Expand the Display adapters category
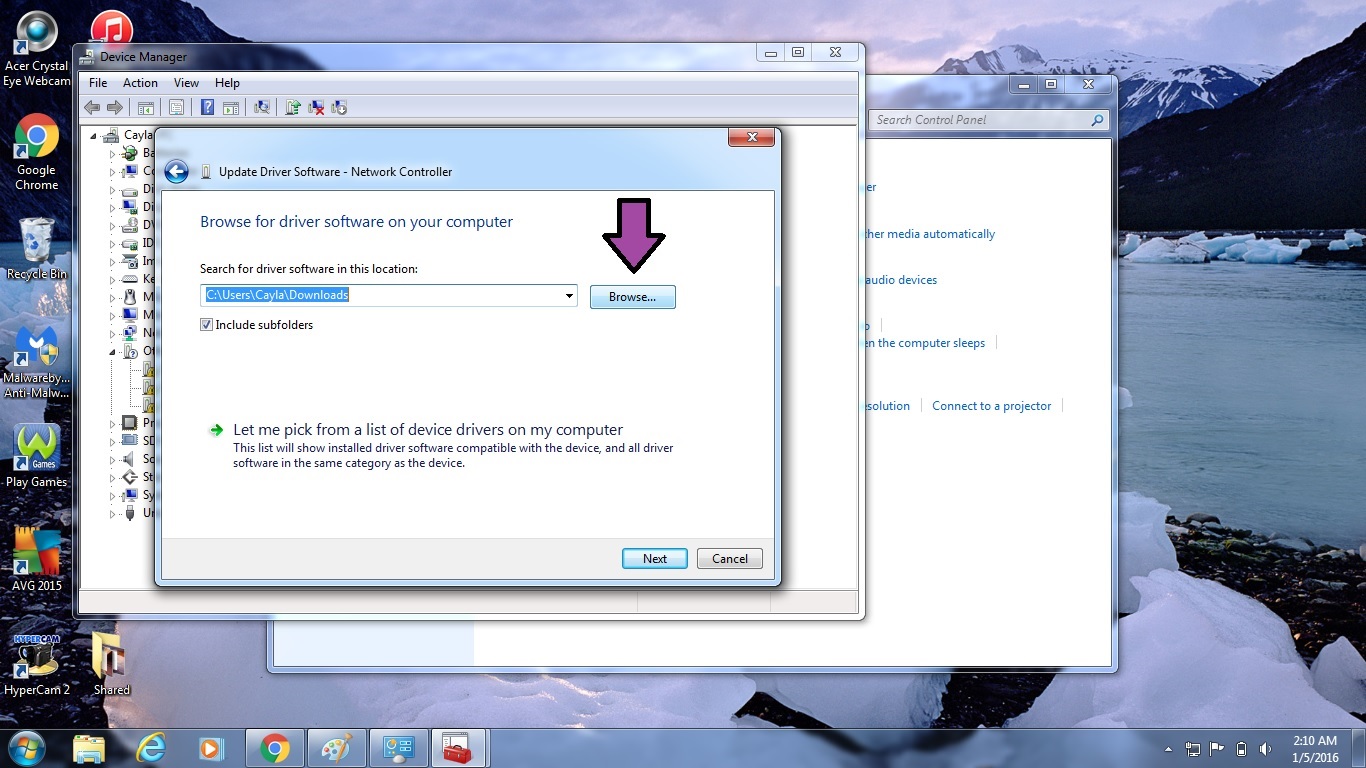The height and width of the screenshot is (768, 1366). [112, 208]
